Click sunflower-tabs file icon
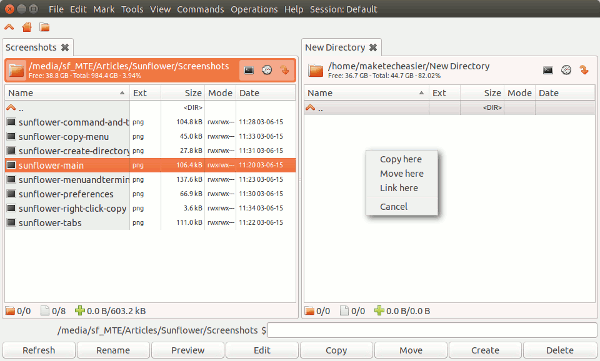This screenshot has height=361, width=600. (x=11, y=222)
